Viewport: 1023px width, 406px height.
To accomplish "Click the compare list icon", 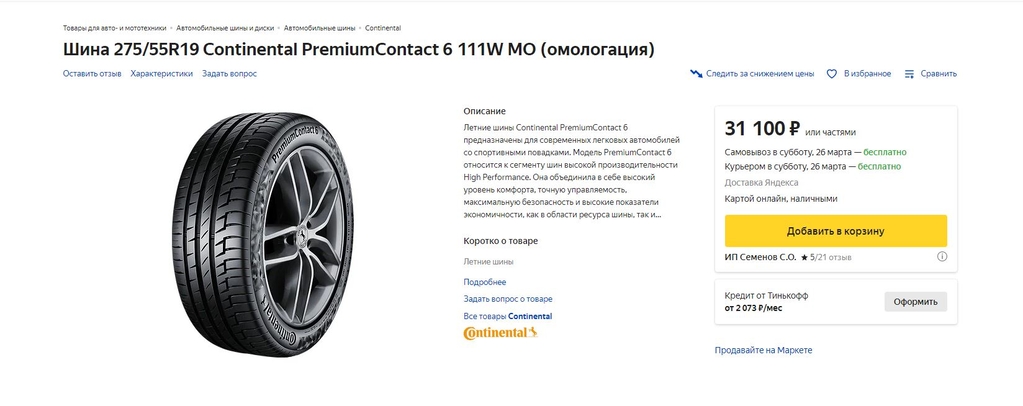I will click(x=909, y=74).
